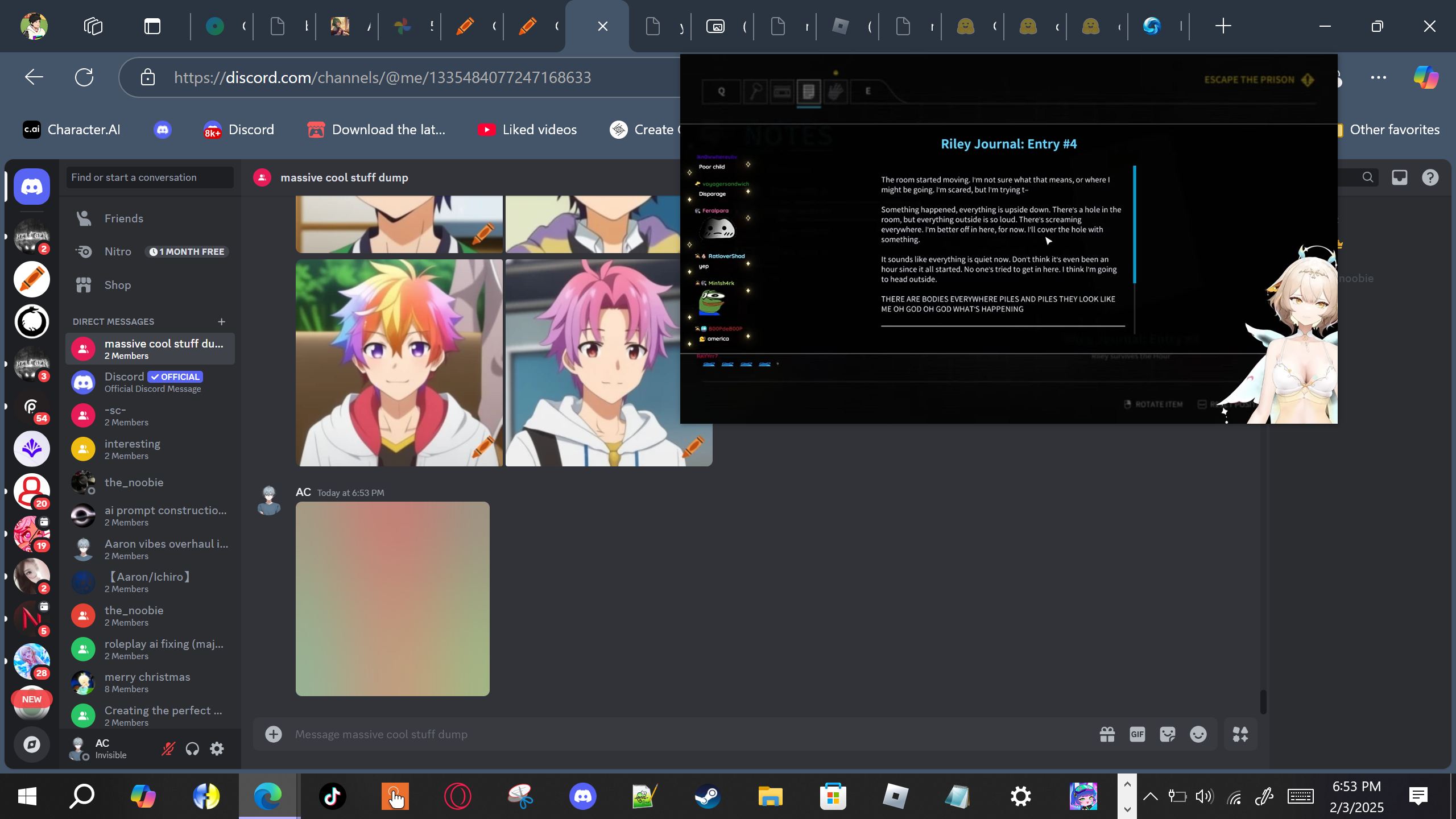
Task: Open 'Aaron vibes overhaul' group DM
Action: (x=150, y=549)
